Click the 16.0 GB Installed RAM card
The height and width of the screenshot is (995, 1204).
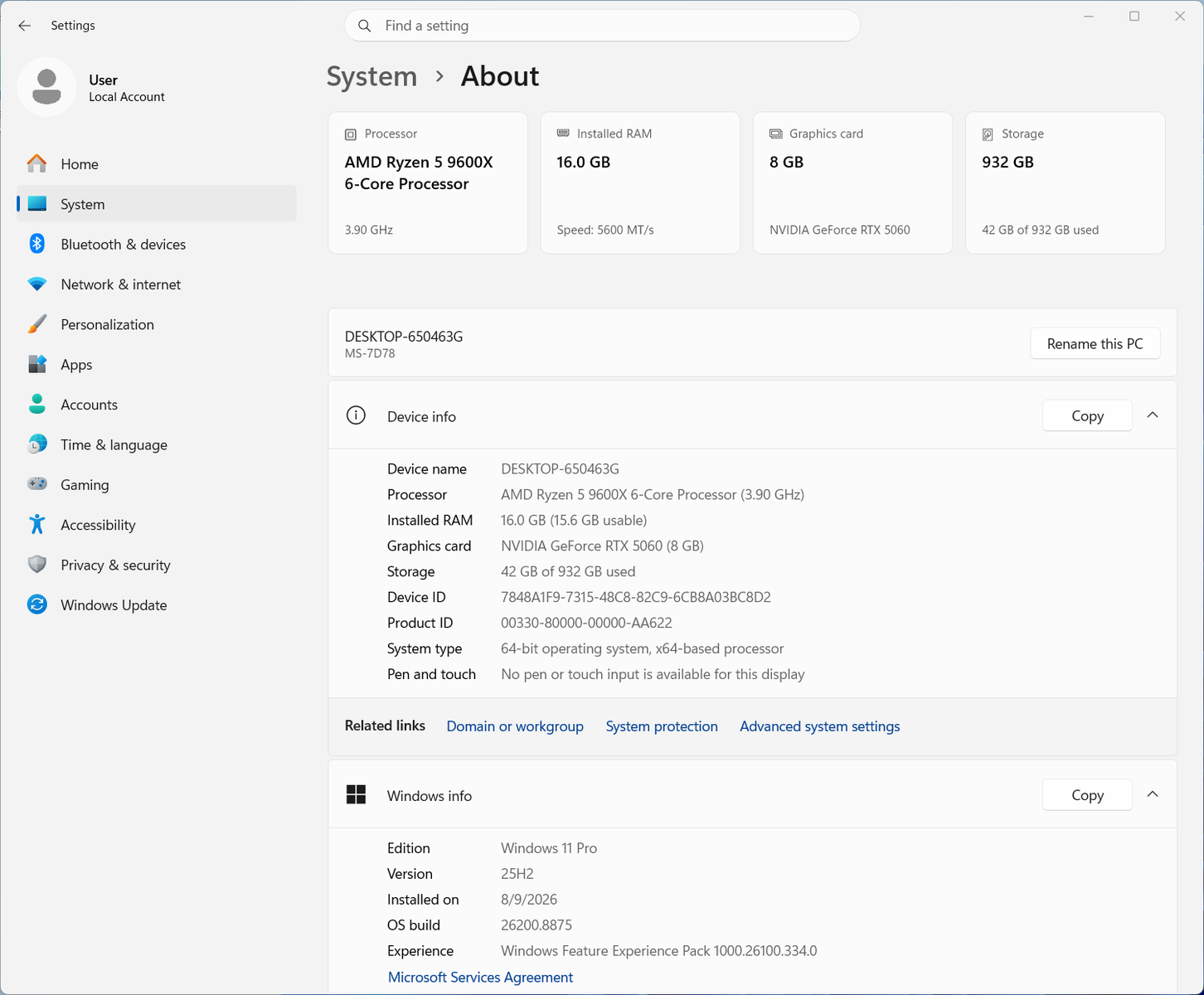(640, 182)
